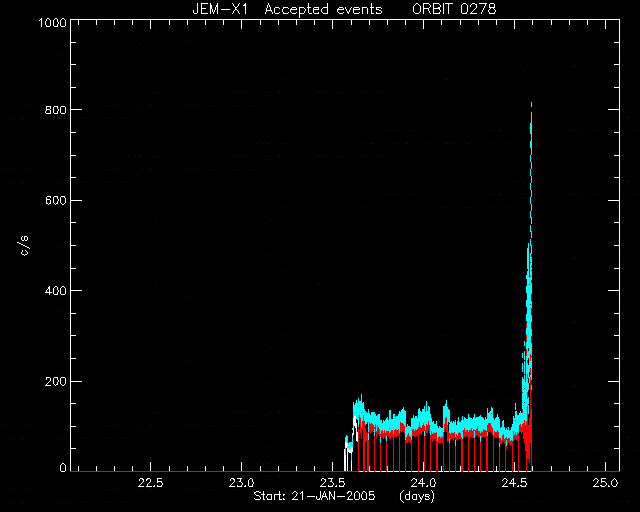Click the 800 y-axis tick label

pyautogui.click(x=56, y=110)
